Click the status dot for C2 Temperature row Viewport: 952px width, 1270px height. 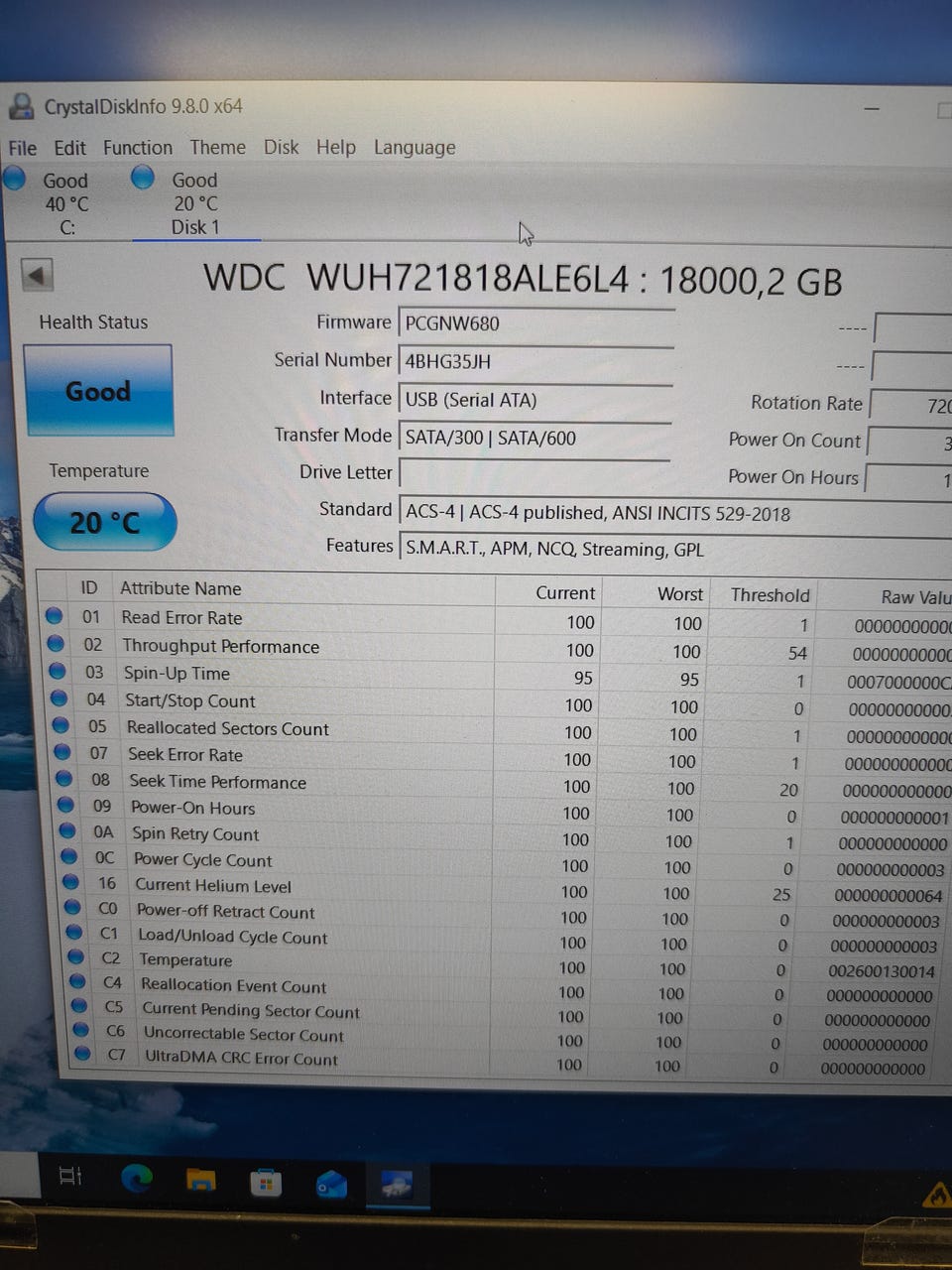(x=76, y=956)
